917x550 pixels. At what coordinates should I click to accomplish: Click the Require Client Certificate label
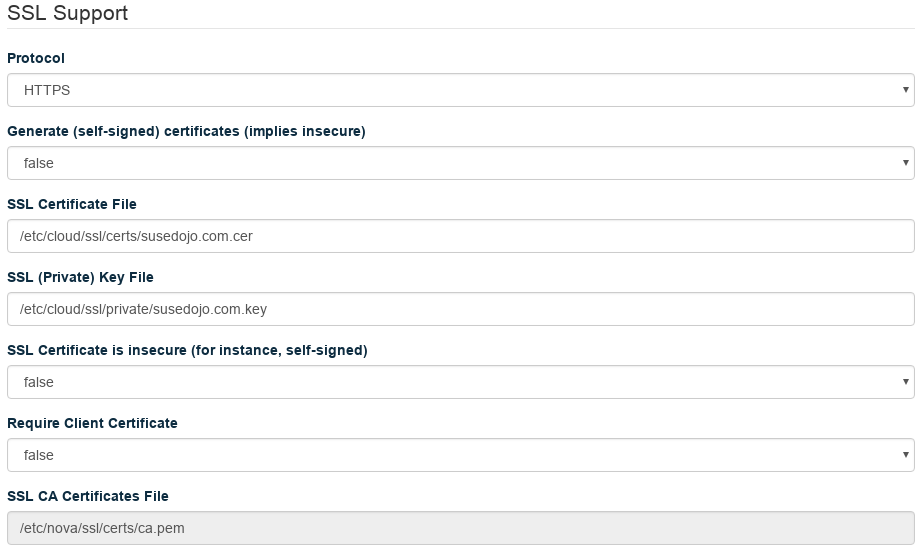92,423
